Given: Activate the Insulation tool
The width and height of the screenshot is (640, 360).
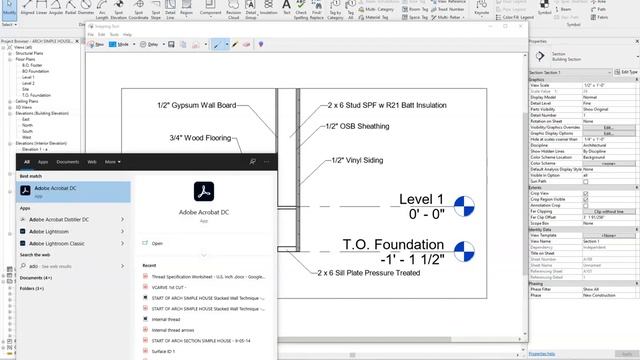Looking at the screenshot, I should point(268,8).
